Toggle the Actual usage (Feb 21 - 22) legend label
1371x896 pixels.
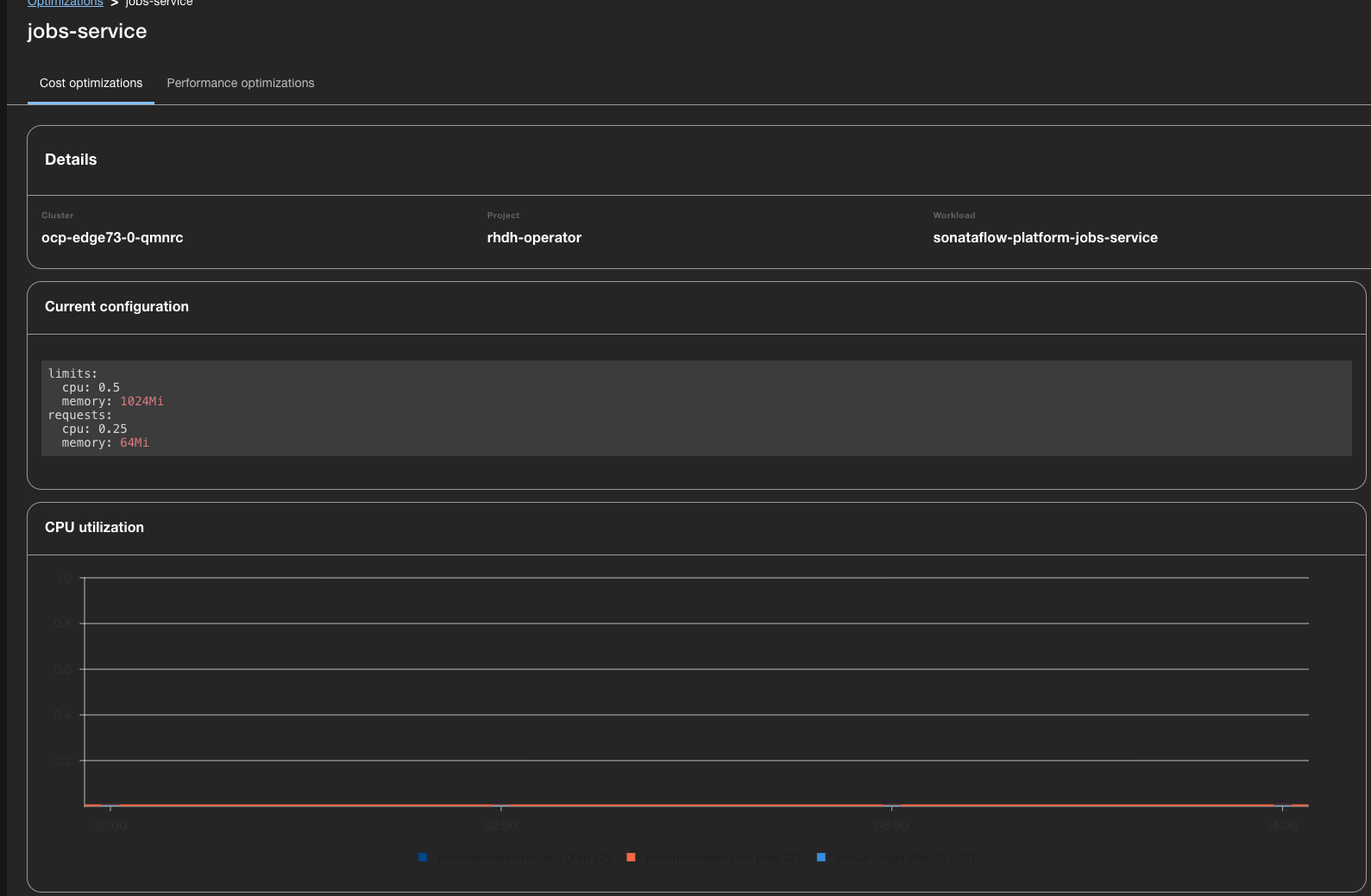905,857
